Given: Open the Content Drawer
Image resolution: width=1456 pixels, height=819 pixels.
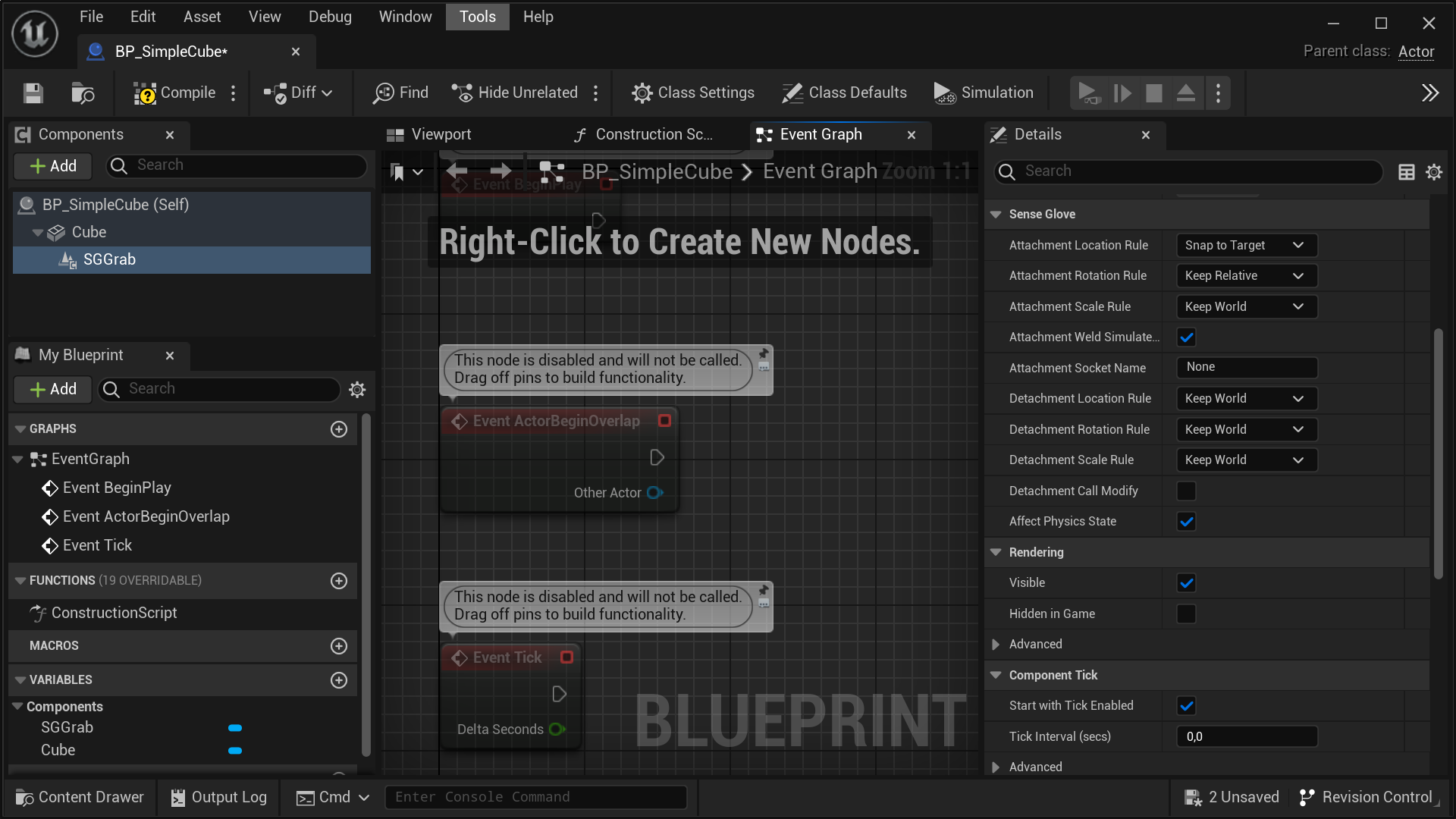Looking at the screenshot, I should tap(80, 797).
